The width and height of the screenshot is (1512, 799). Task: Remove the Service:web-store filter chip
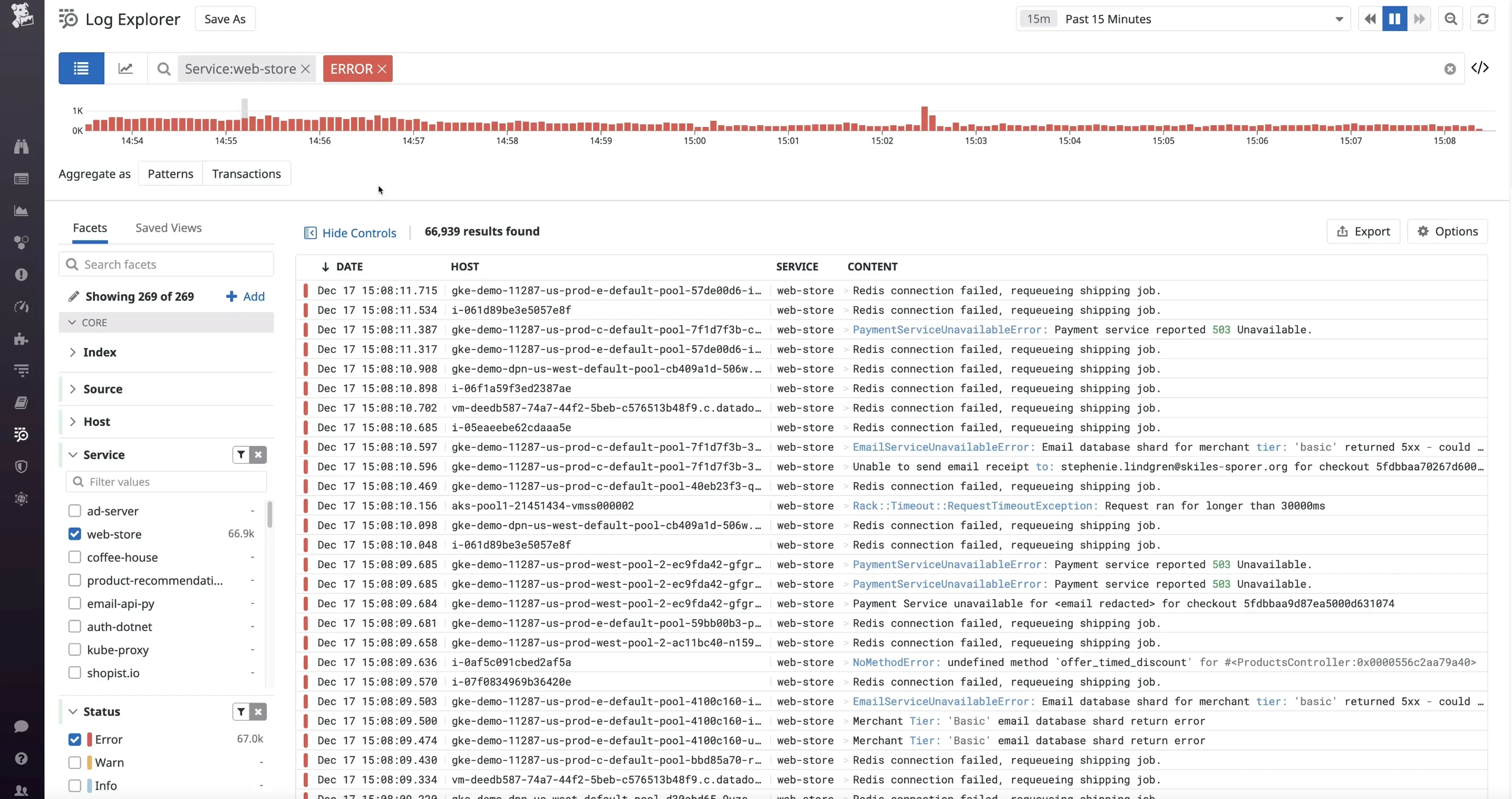pyautogui.click(x=305, y=69)
